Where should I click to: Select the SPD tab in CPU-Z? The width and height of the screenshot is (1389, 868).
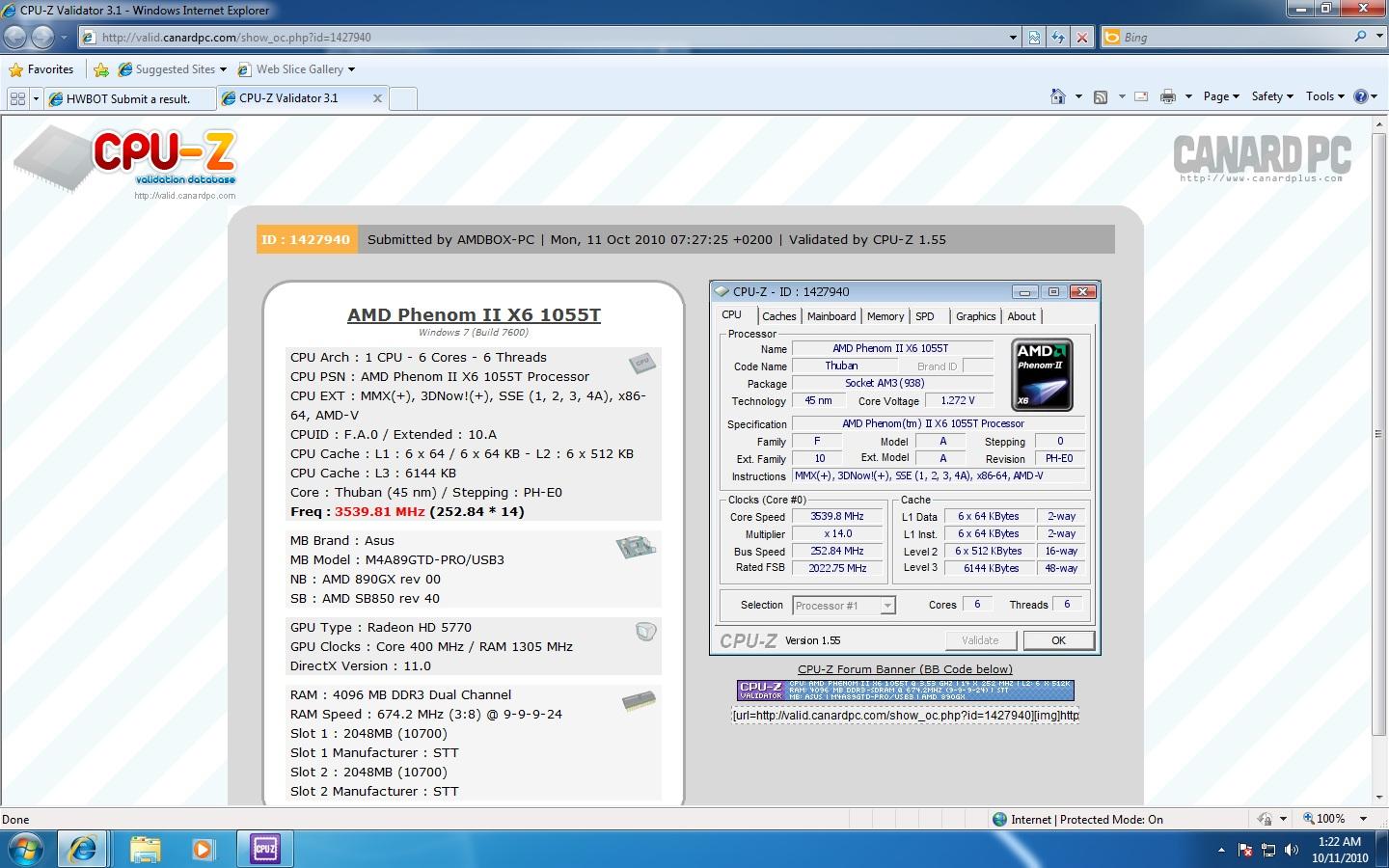[925, 316]
